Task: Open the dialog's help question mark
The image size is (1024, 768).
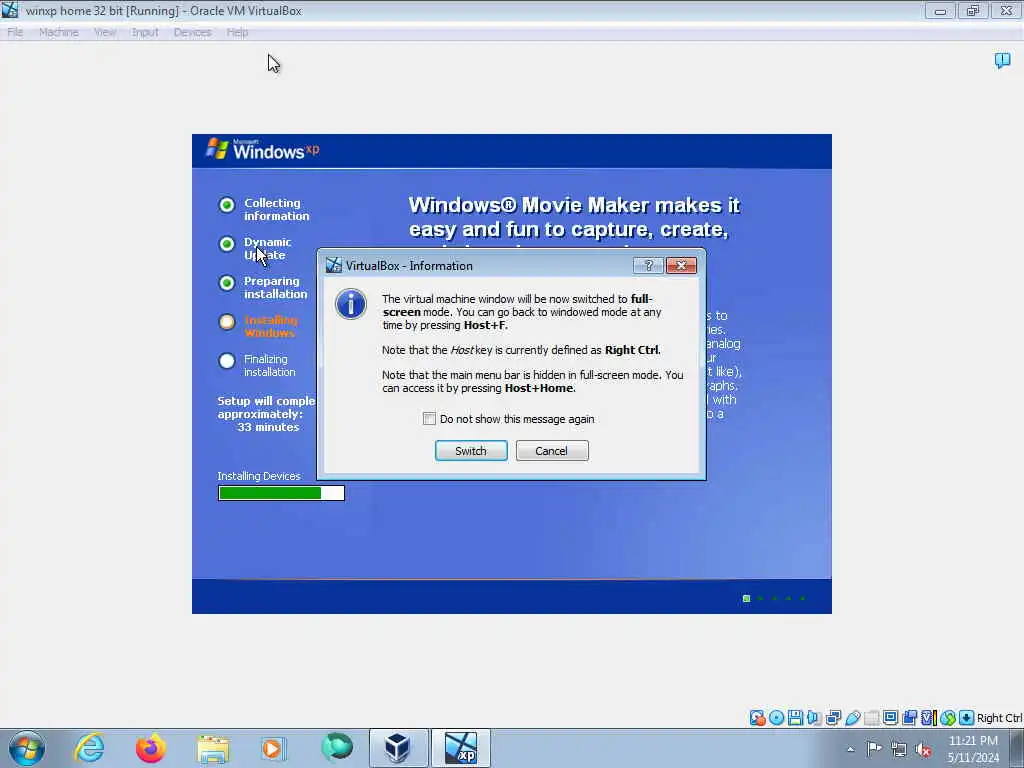Action: tap(648, 265)
